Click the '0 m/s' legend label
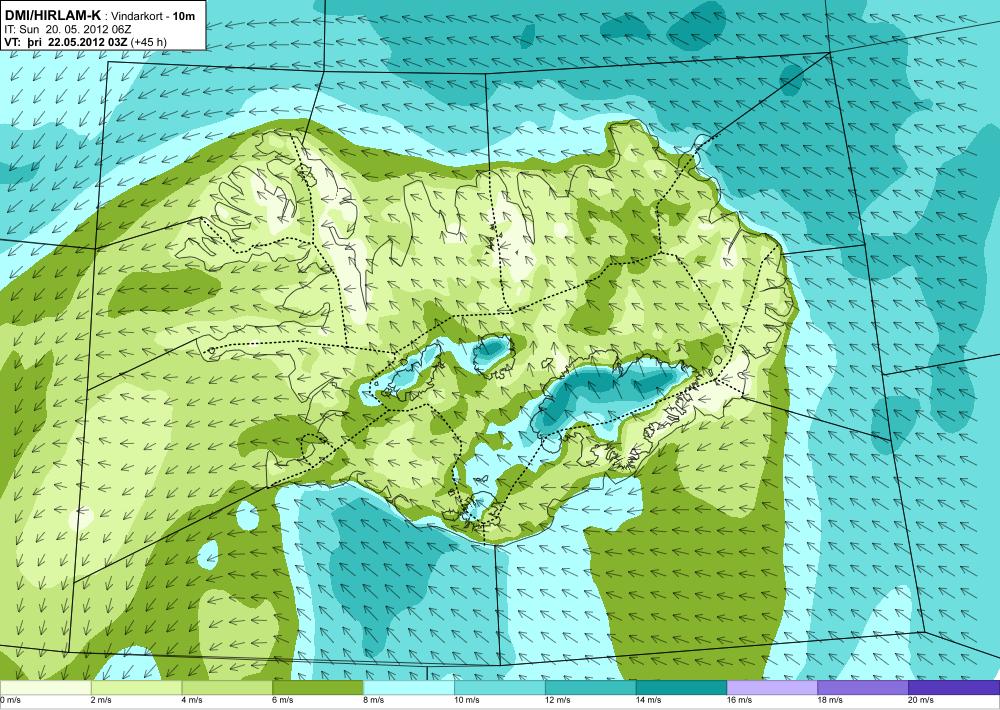Image resolution: width=1000 pixels, height=710 pixels. coord(10,700)
